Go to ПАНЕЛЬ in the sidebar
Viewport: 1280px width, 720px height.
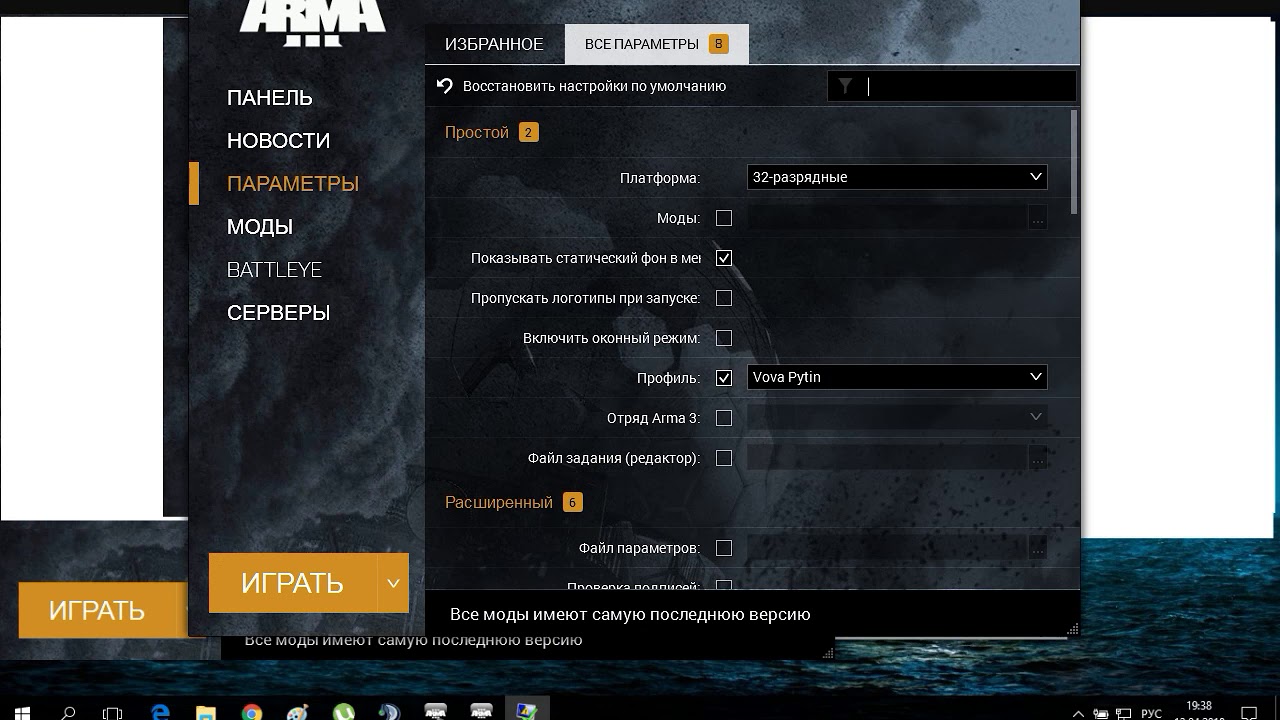coord(270,98)
